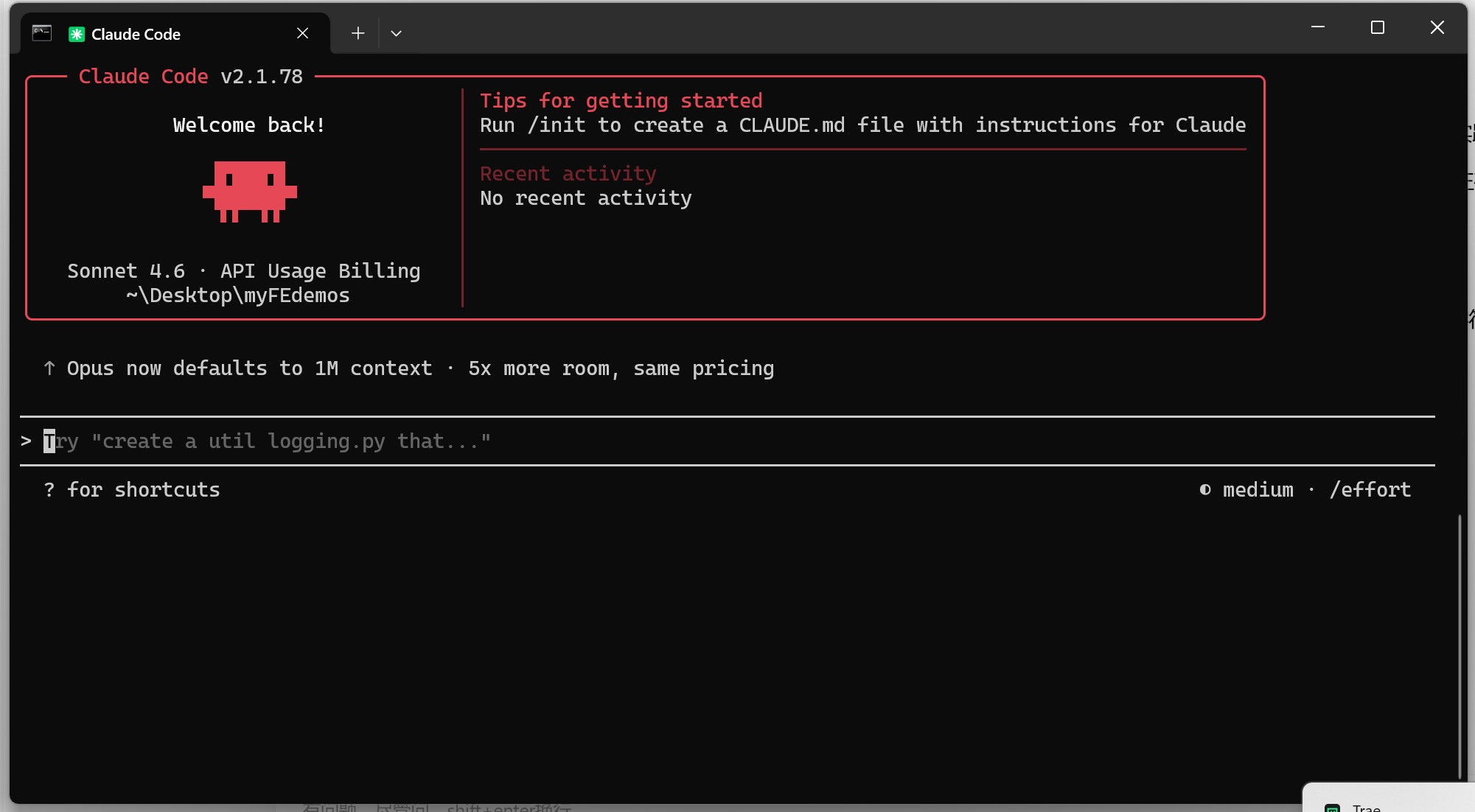Minimize the terminal window
This screenshot has height=812, width=1475.
[x=1318, y=28]
